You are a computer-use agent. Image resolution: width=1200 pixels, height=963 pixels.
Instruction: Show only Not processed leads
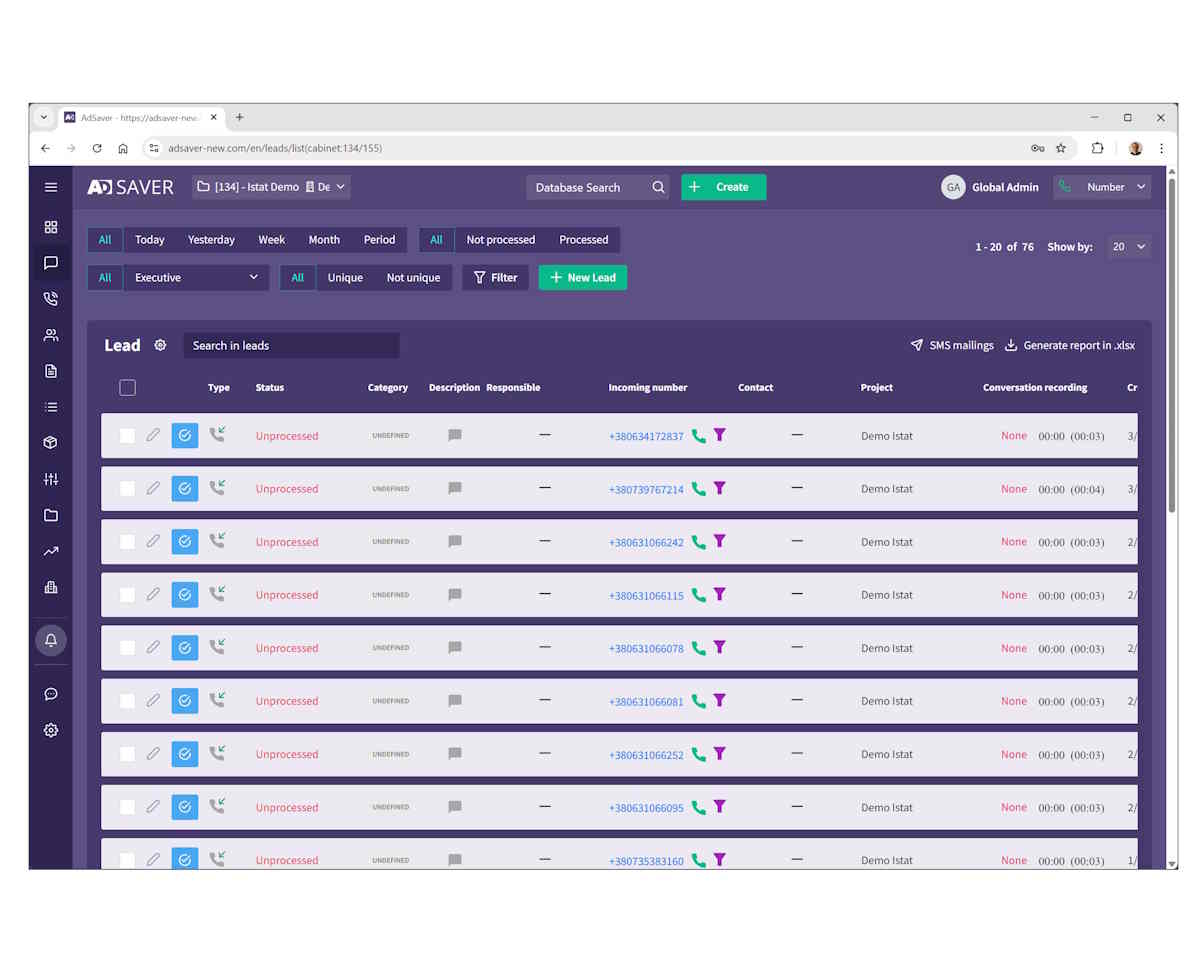pos(501,240)
